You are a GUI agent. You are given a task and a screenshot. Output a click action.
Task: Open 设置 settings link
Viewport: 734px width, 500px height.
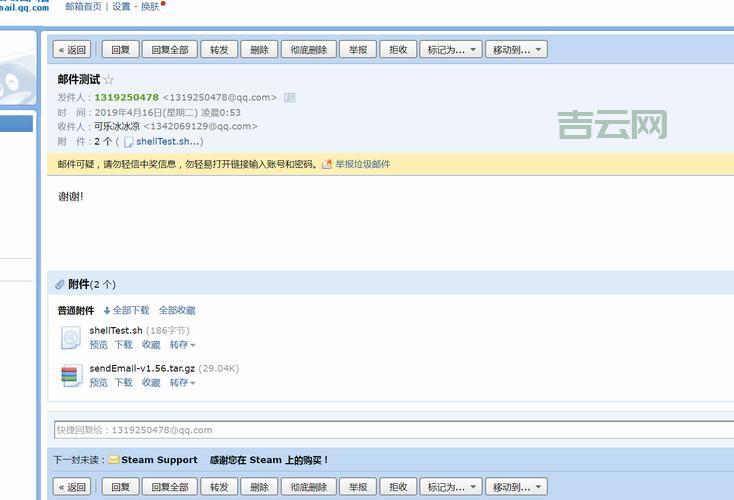coord(121,7)
